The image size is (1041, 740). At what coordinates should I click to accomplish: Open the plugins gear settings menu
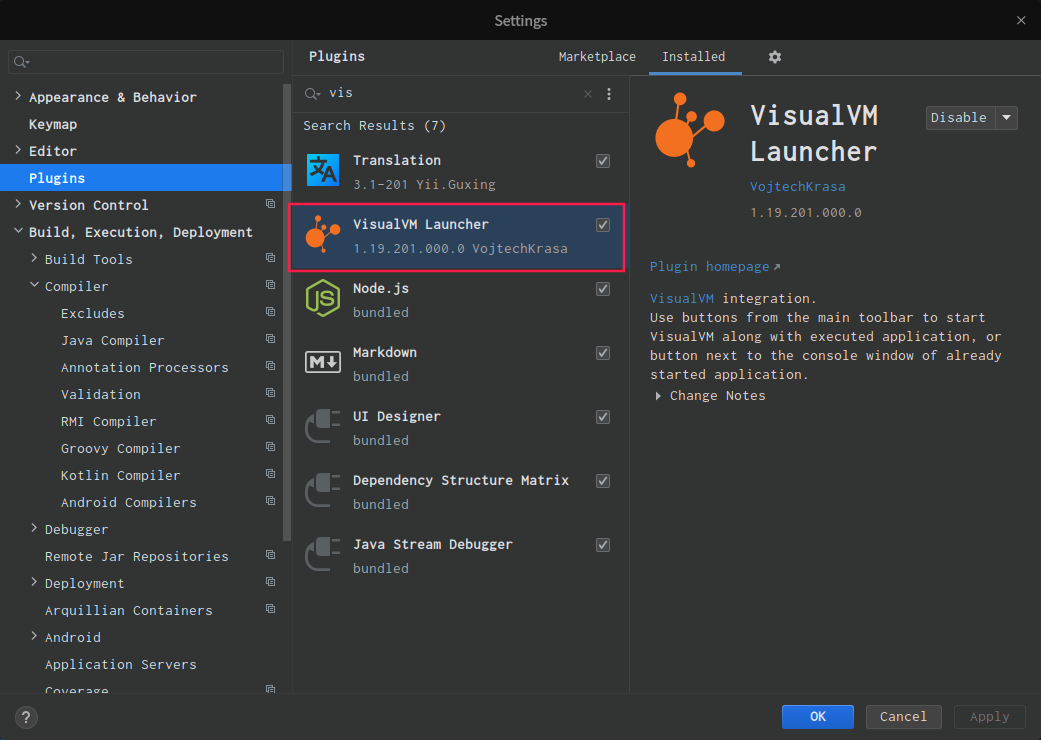pos(775,57)
